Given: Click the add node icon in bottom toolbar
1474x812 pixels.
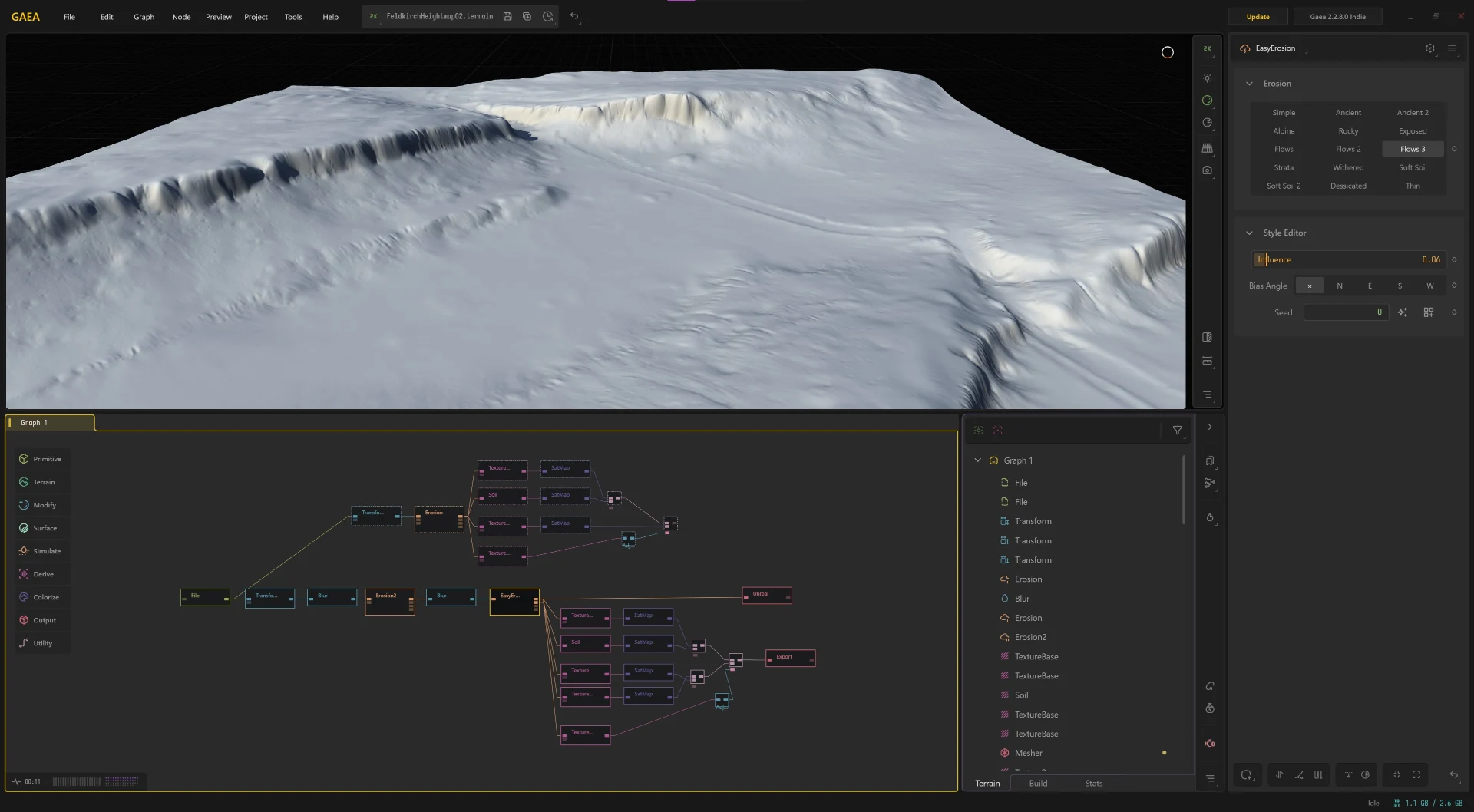Looking at the screenshot, I should pos(1247,775).
